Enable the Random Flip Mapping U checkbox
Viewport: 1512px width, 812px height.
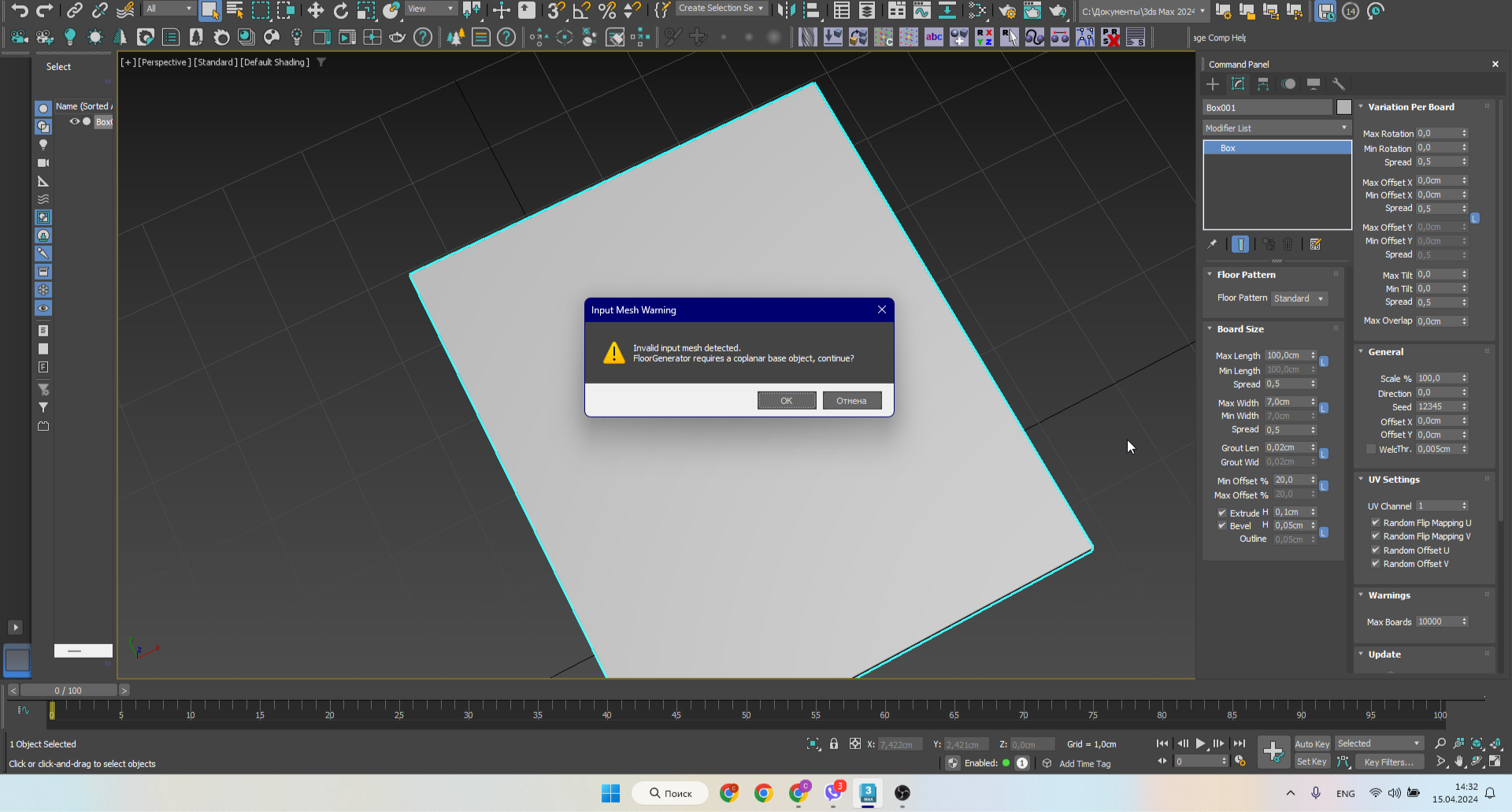(x=1377, y=522)
